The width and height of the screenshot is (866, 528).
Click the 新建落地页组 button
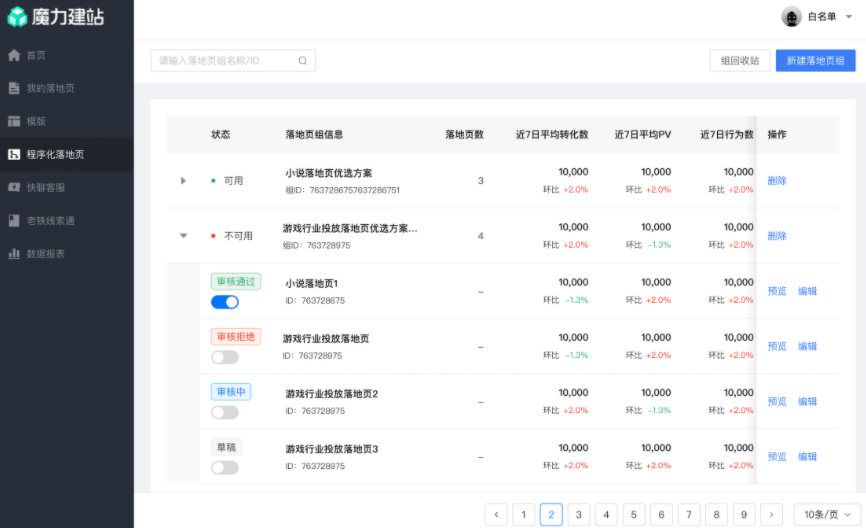click(x=815, y=61)
